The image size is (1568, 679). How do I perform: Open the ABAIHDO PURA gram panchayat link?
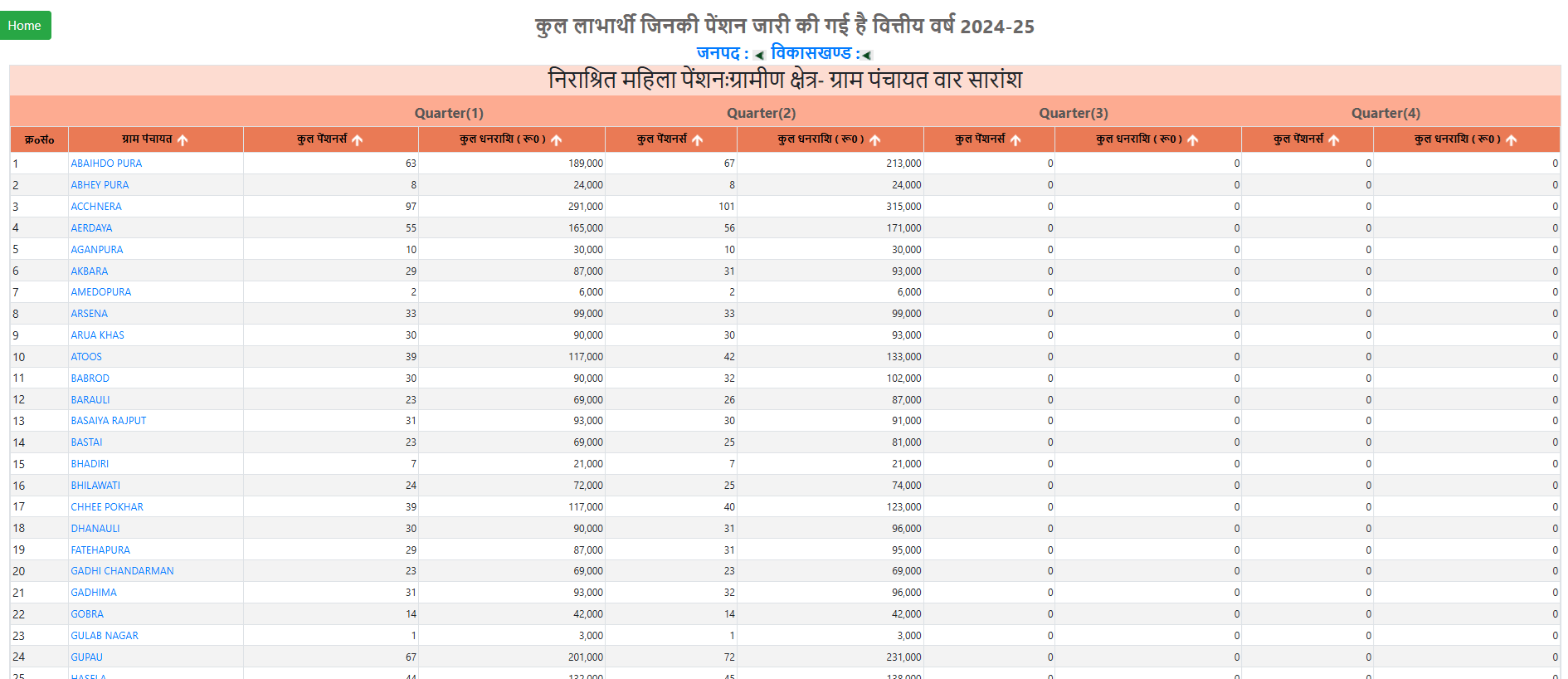[106, 164]
